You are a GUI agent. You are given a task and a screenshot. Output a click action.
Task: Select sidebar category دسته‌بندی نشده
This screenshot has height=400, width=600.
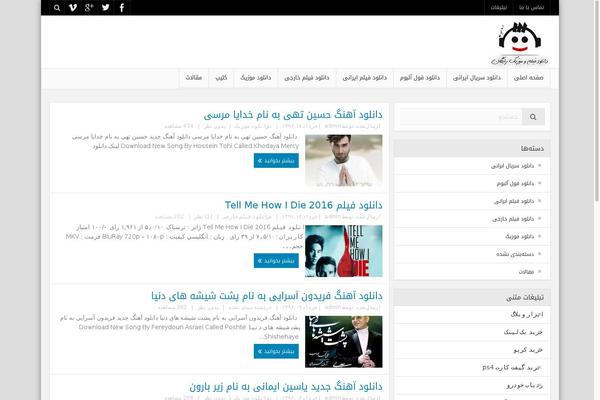pos(515,254)
